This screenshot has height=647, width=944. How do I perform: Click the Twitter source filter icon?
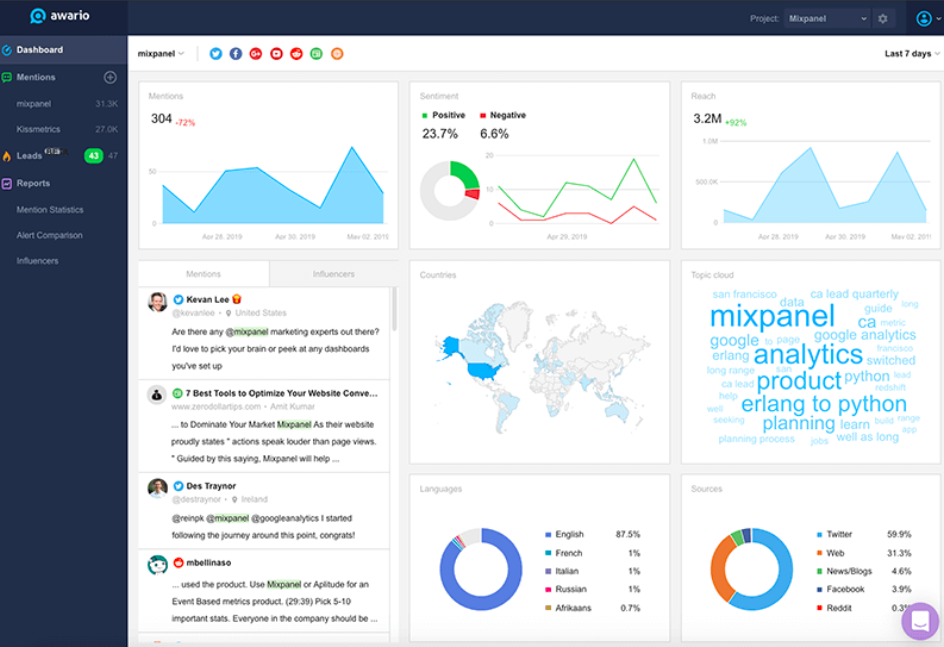point(215,54)
